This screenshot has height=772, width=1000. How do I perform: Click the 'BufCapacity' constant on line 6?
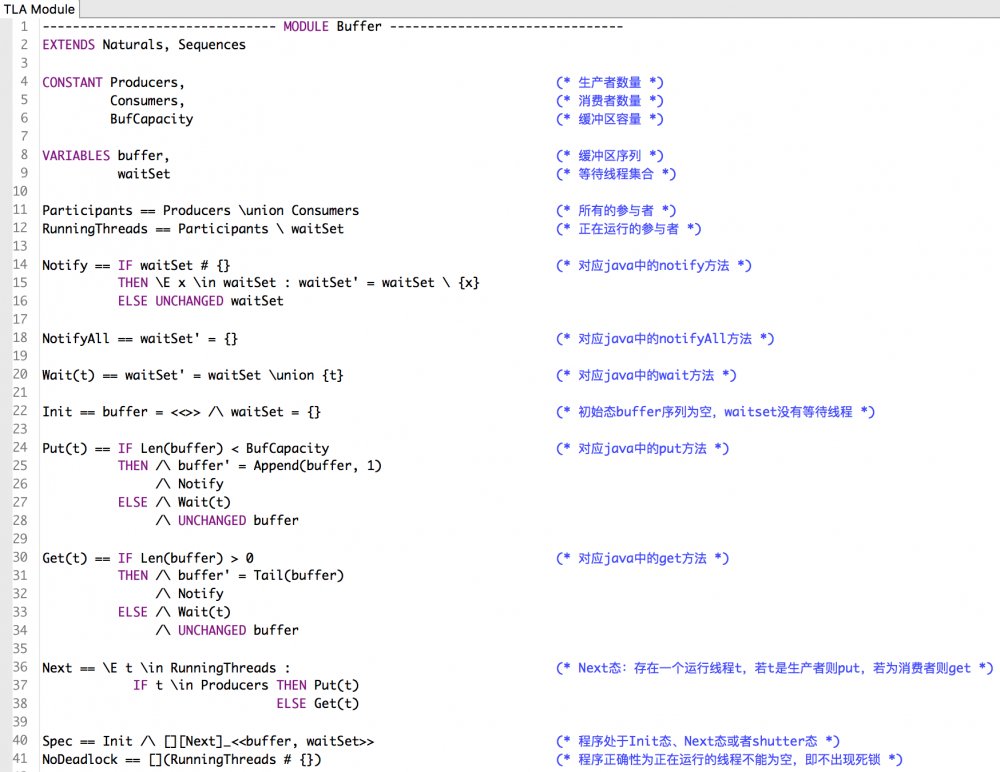pyautogui.click(x=151, y=119)
